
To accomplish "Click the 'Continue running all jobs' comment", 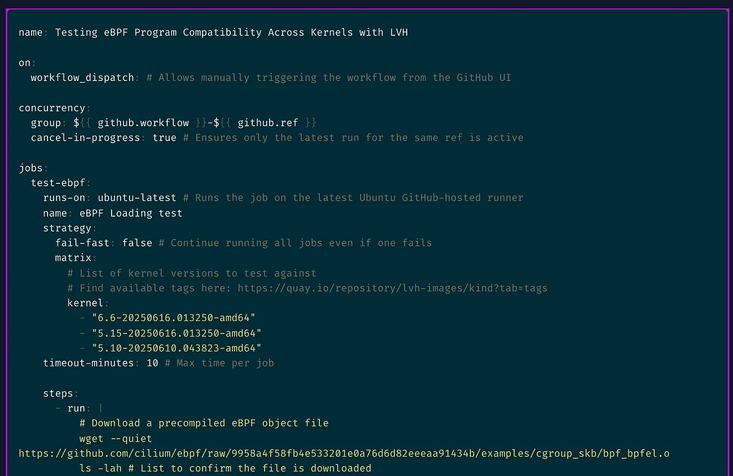I will (295, 243).
